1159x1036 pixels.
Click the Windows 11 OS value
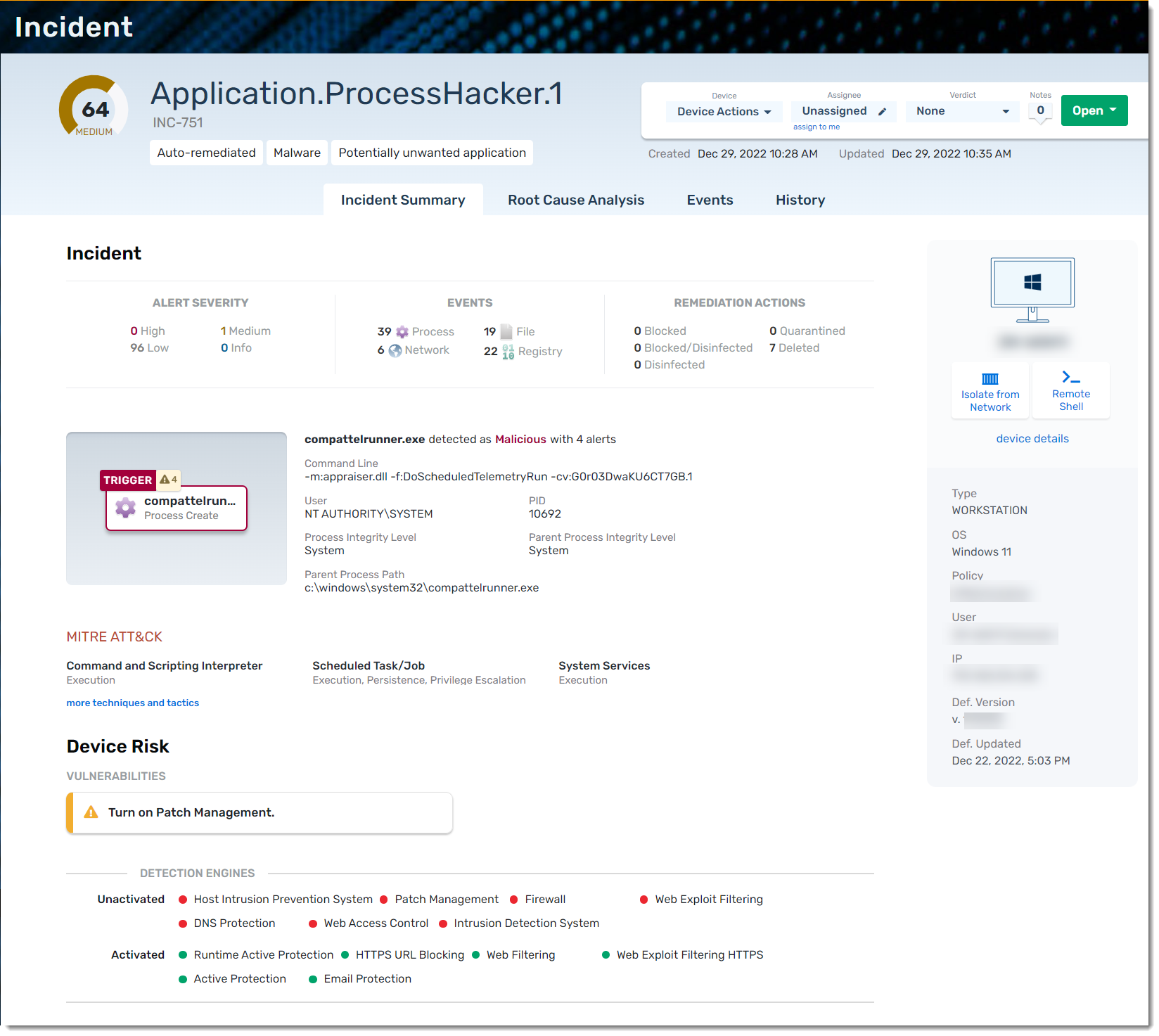pos(982,552)
